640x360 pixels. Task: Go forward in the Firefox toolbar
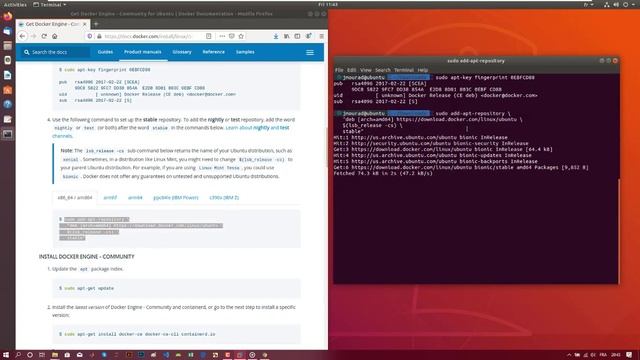tap(33, 36)
